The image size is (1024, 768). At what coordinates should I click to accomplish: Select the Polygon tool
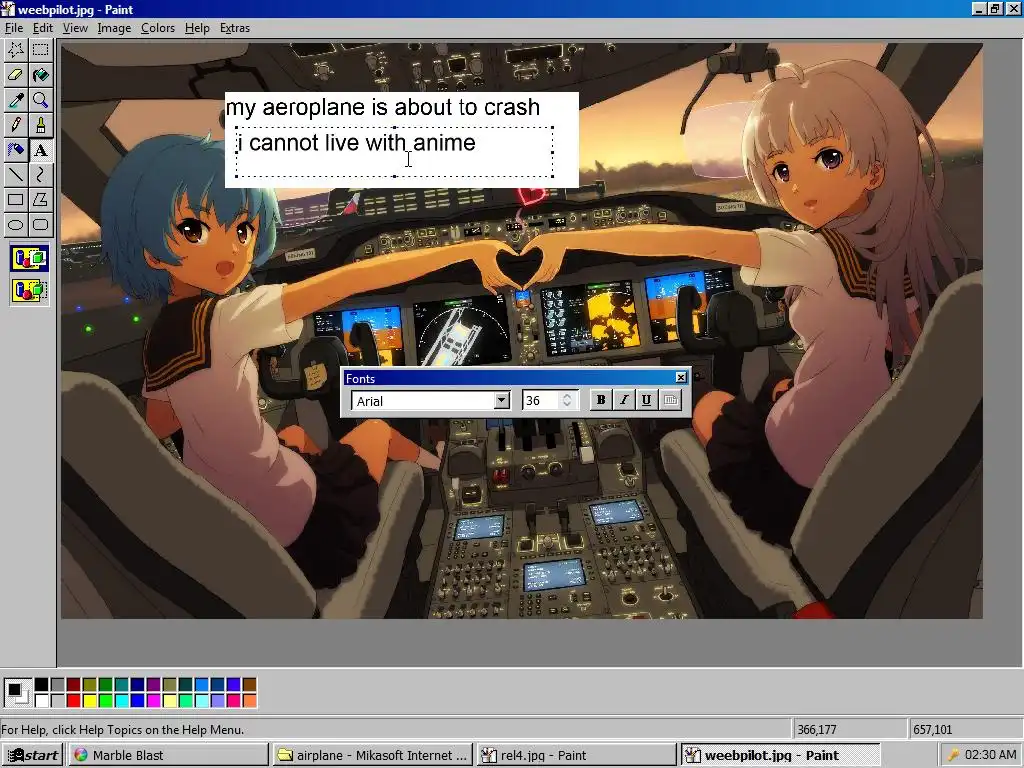coord(40,200)
